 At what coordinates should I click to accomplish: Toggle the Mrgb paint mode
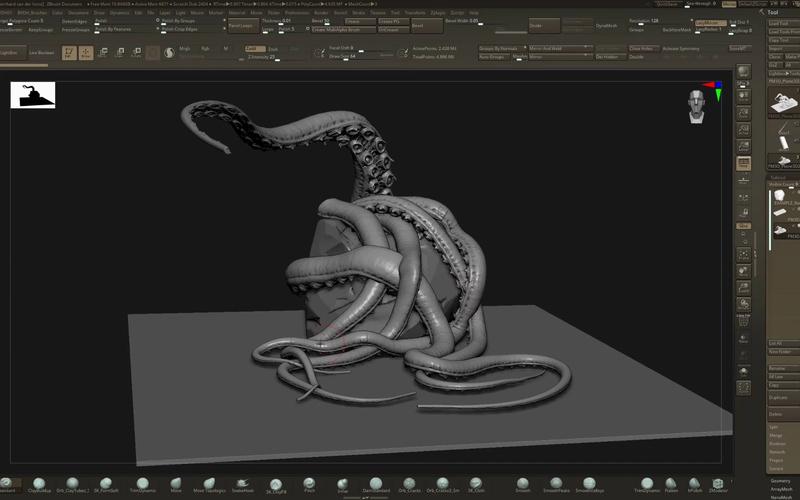tap(184, 48)
